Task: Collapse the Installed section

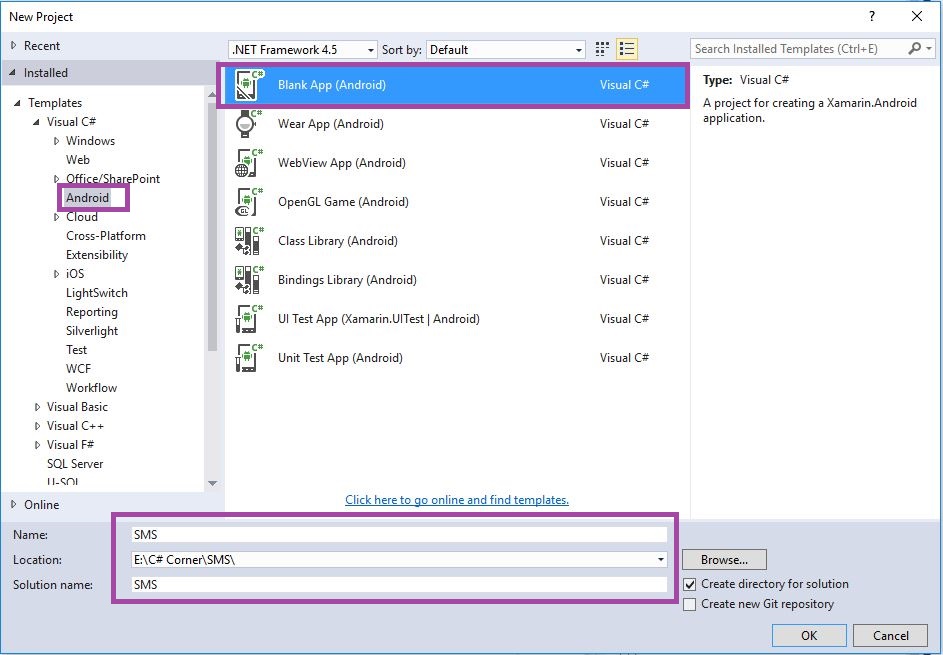Action: click(13, 73)
